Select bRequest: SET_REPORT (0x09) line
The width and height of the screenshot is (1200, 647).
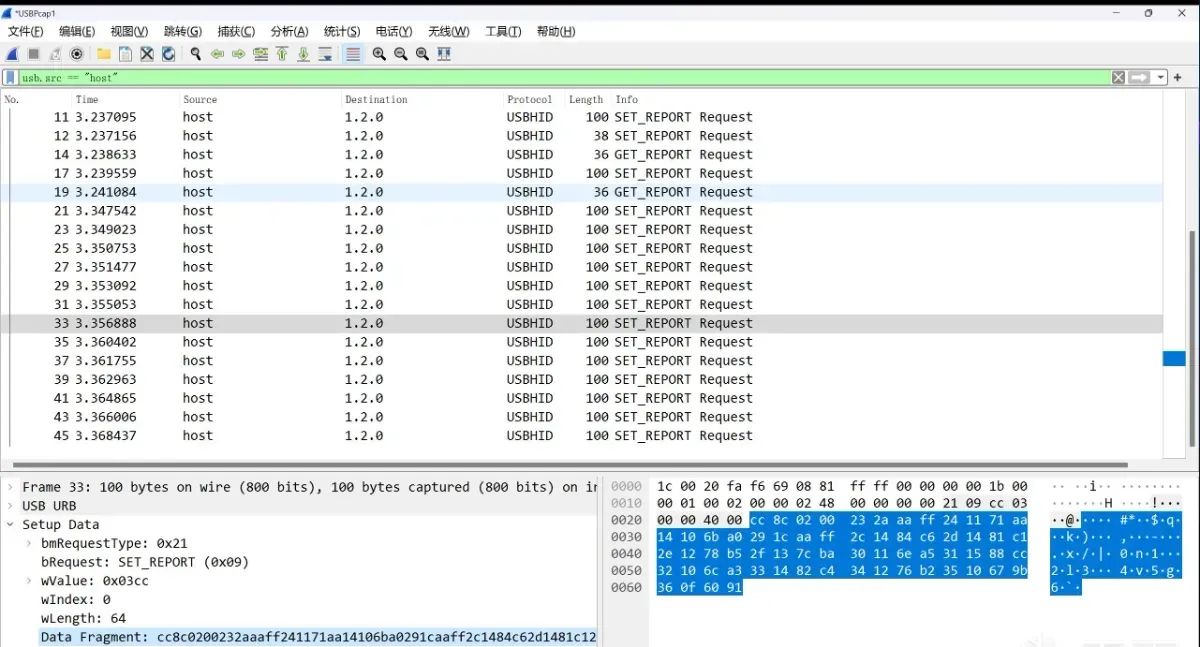144,562
